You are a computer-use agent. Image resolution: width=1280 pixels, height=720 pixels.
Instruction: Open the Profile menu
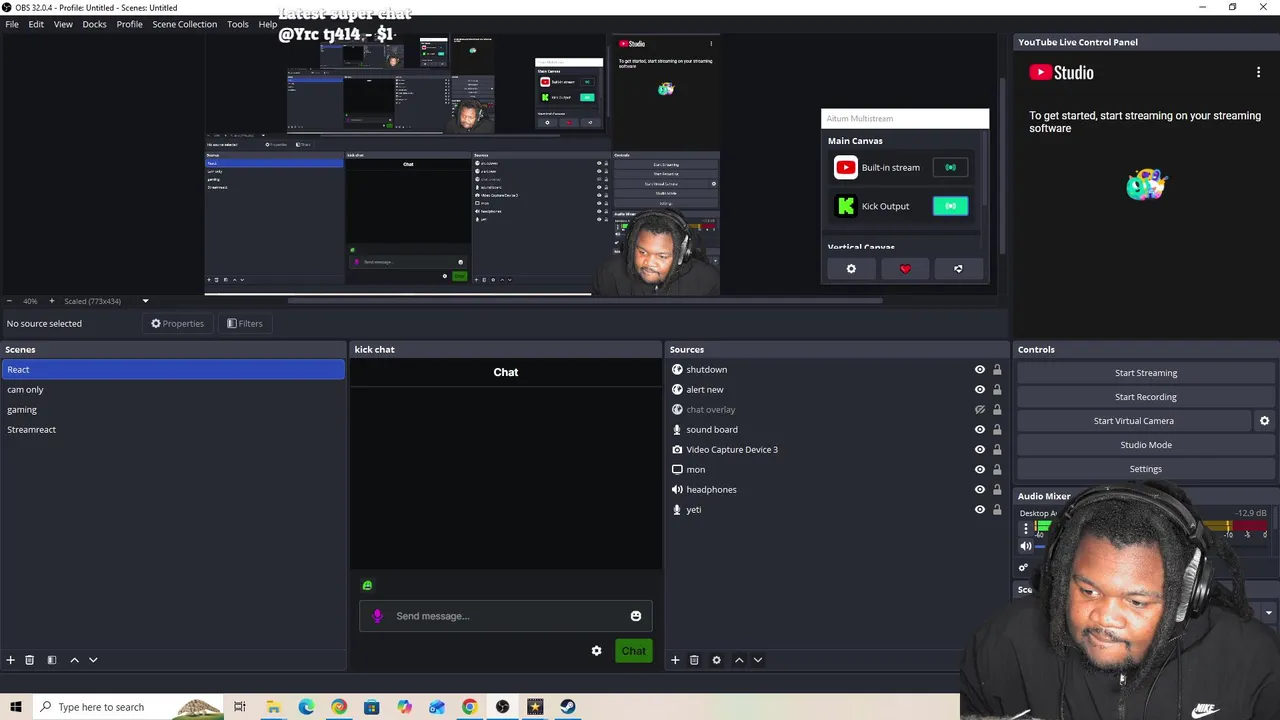click(129, 24)
